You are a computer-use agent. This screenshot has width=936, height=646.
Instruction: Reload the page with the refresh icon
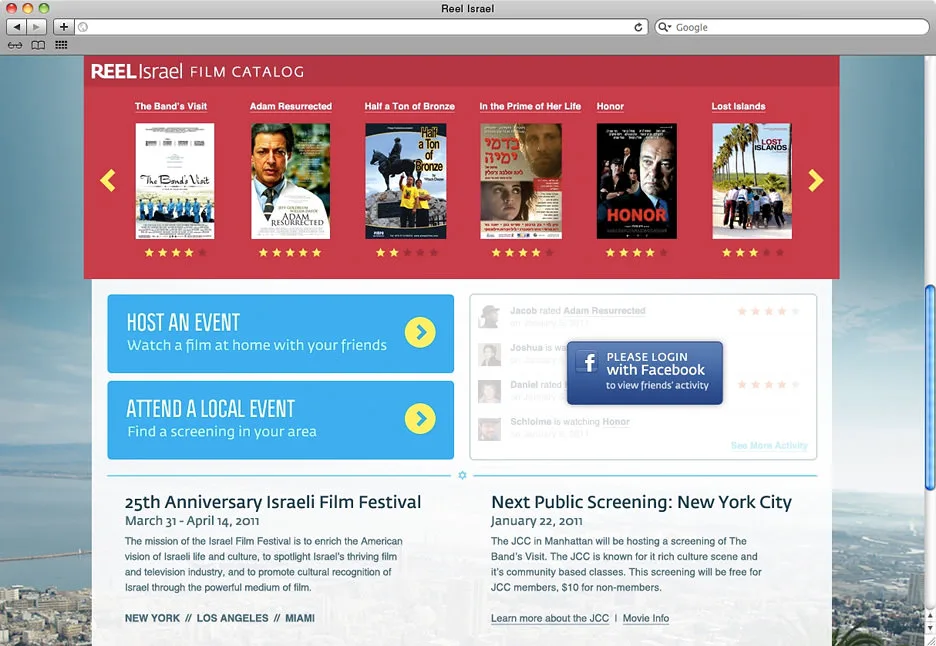click(x=638, y=27)
